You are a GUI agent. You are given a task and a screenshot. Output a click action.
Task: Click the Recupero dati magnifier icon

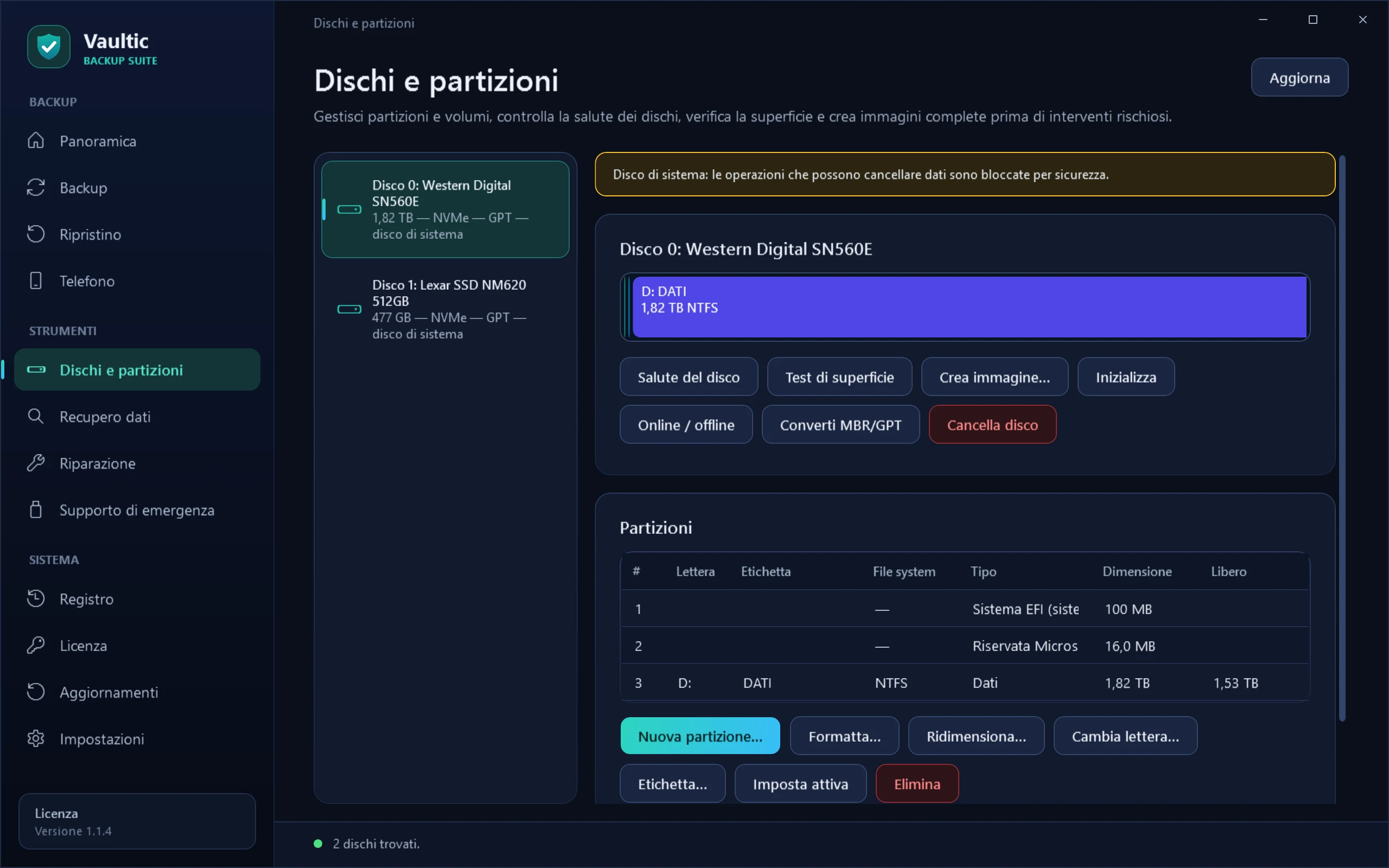pyautogui.click(x=36, y=416)
